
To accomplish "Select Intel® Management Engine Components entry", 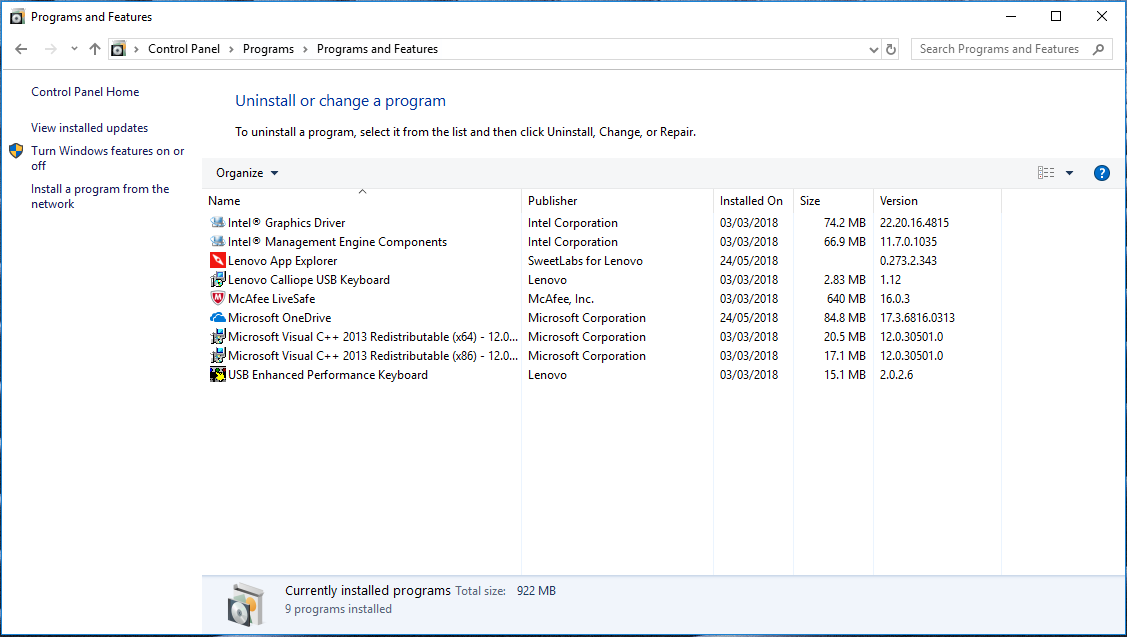I will coord(337,242).
